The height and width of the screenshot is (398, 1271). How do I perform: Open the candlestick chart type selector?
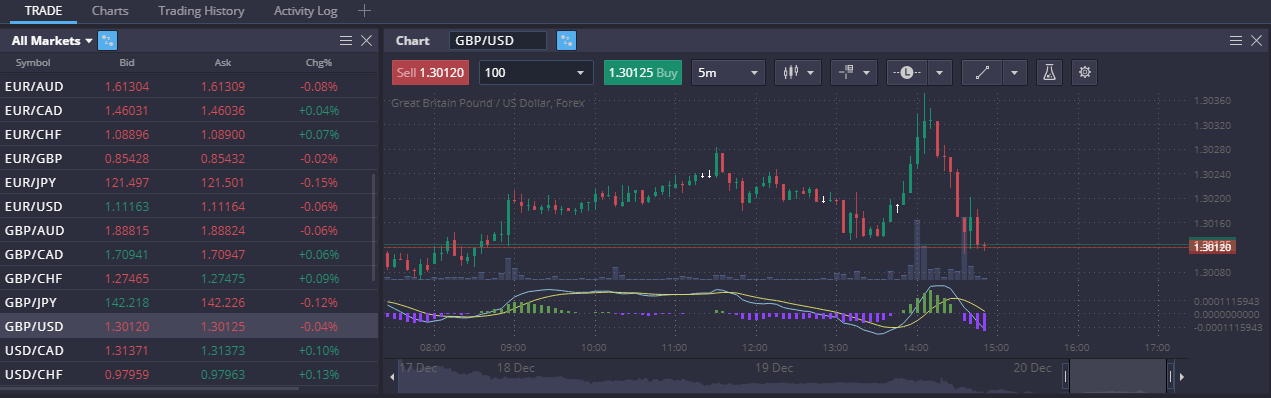click(x=798, y=73)
